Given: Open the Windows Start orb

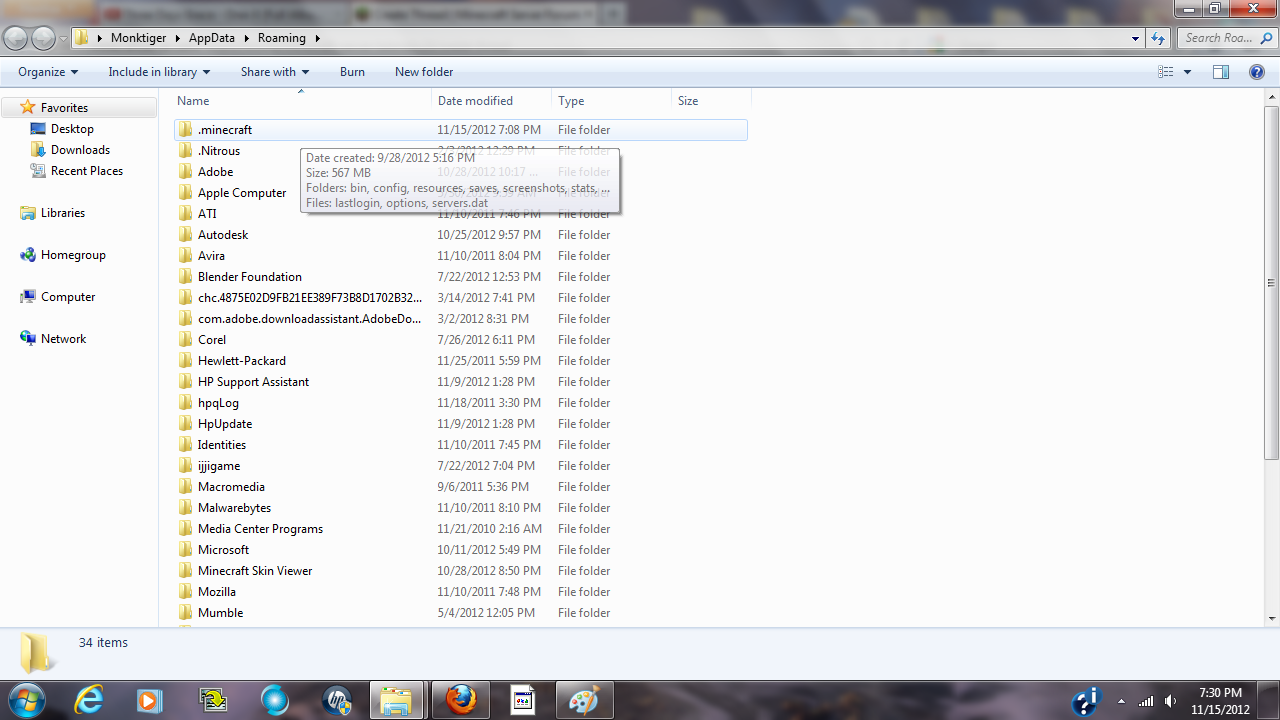Looking at the screenshot, I should tap(26, 700).
